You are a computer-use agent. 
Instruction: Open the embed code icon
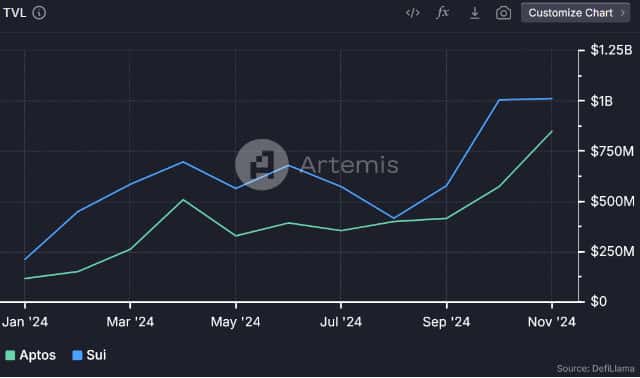[412, 13]
